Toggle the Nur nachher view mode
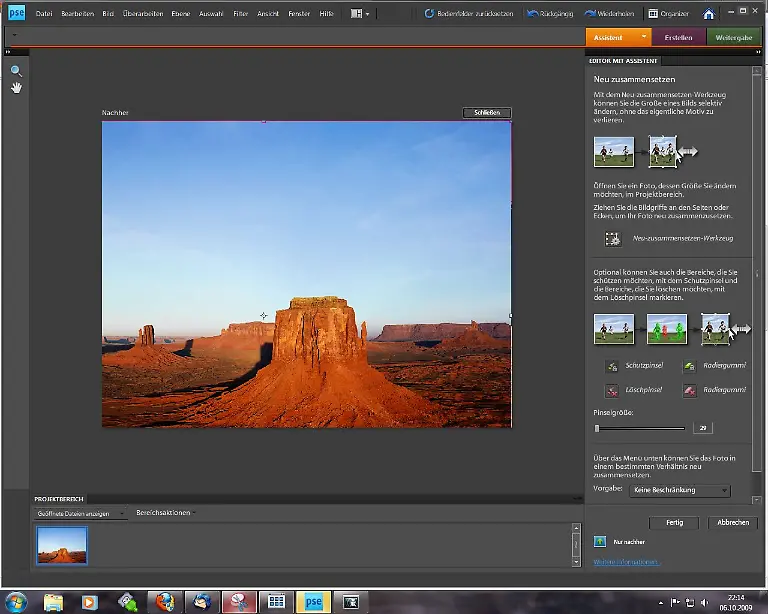Screen dimensions: 768x614 coord(600,541)
